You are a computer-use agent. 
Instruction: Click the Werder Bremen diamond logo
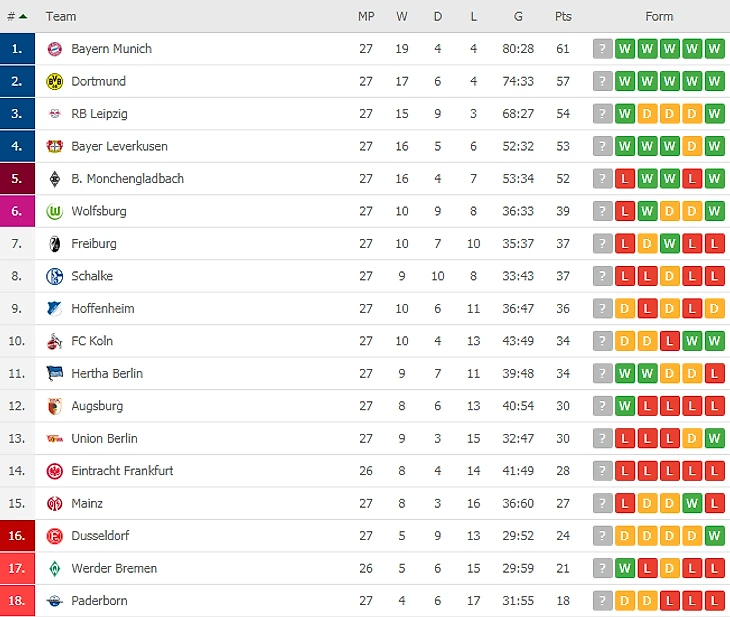click(x=55, y=568)
